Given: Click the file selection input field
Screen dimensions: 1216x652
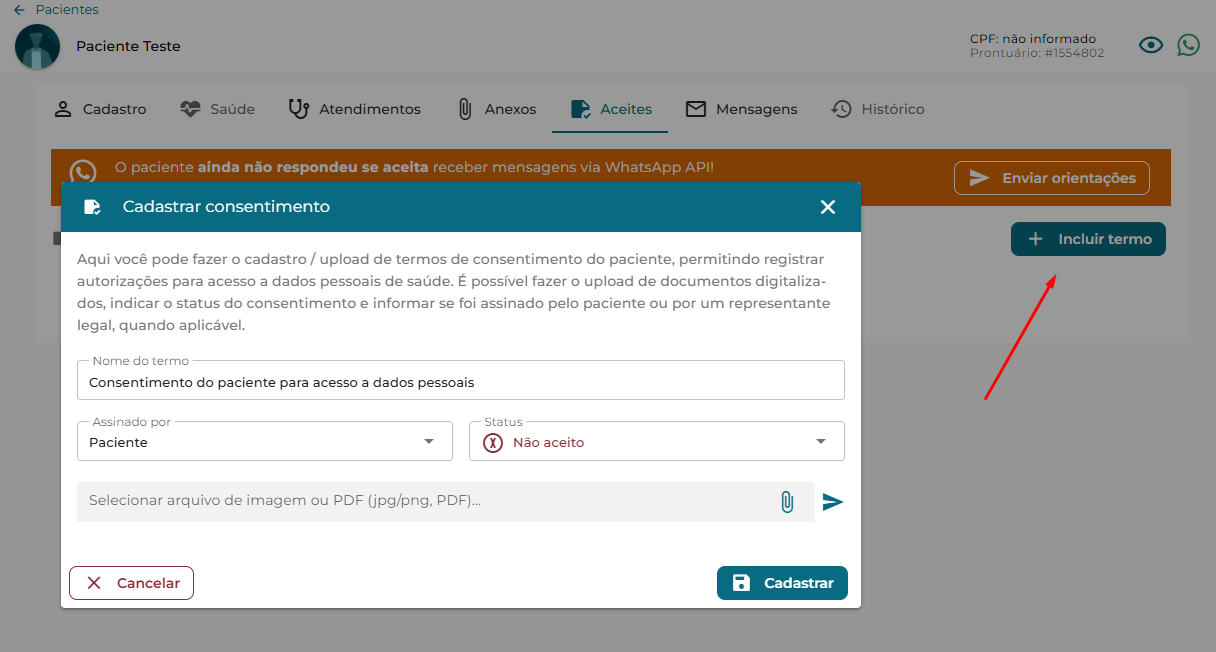Looking at the screenshot, I should click(446, 502).
